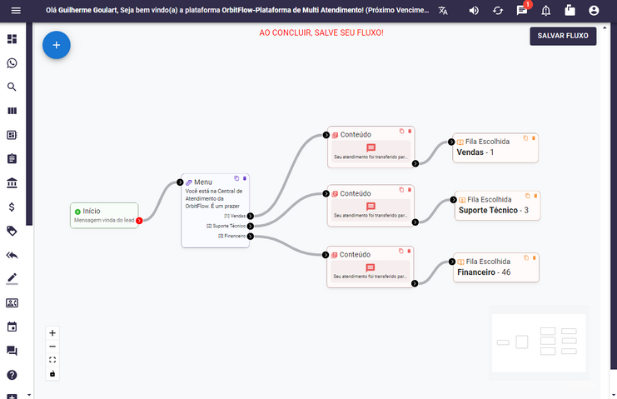Open the internal chat bubbles icon in sidebar
Image resolution: width=617 pixels, height=399 pixels.
(x=12, y=351)
